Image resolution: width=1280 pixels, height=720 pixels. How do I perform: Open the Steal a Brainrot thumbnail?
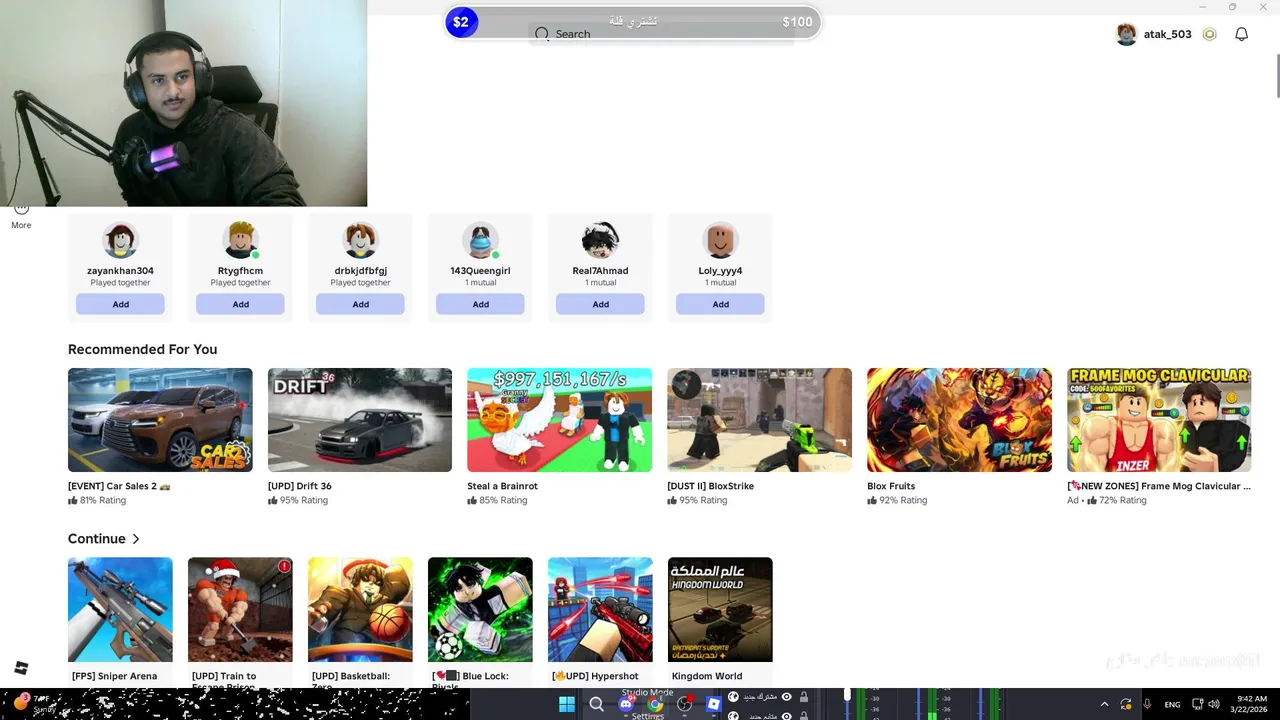[x=560, y=420]
